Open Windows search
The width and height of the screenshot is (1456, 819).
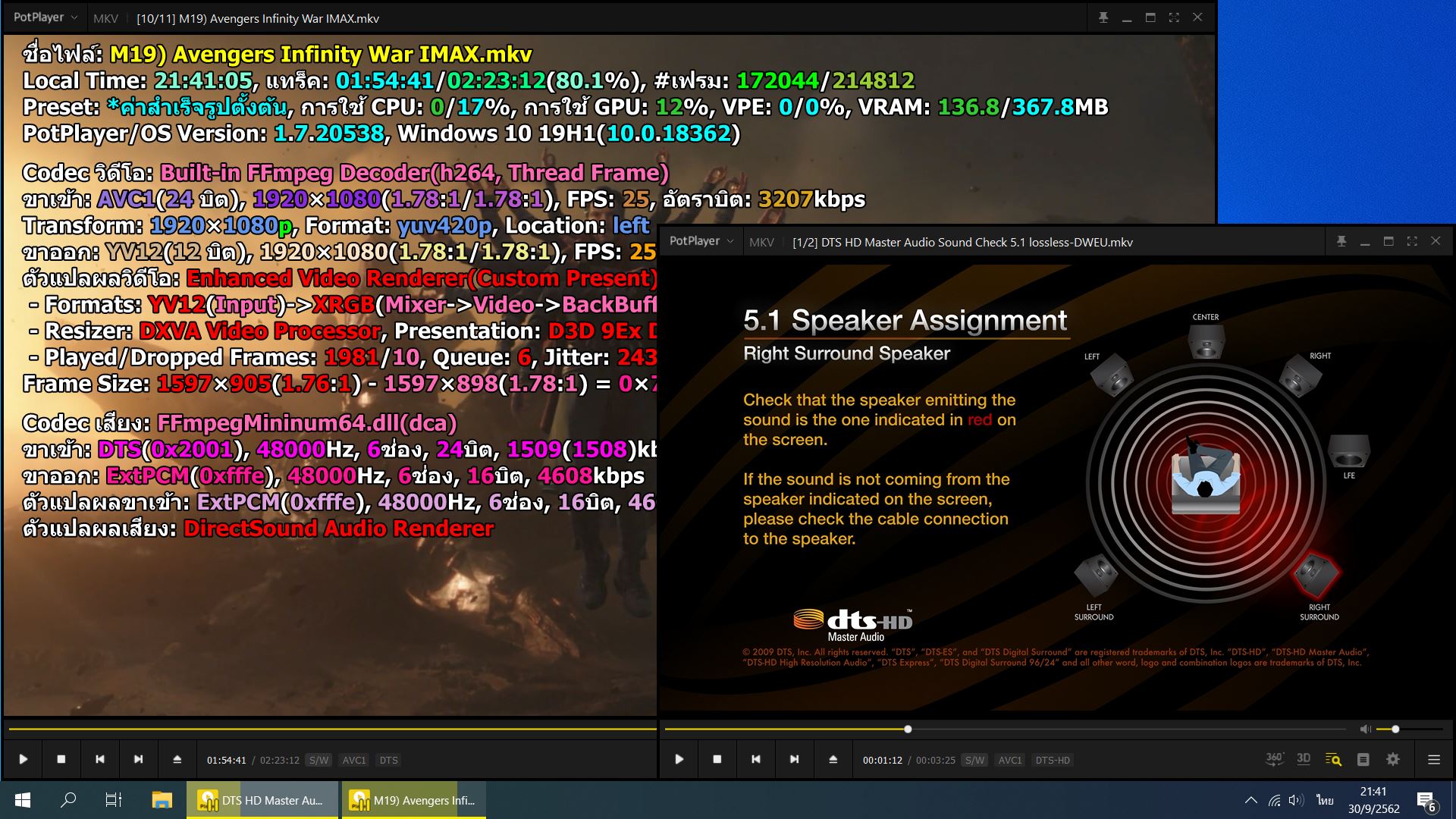coord(68,800)
